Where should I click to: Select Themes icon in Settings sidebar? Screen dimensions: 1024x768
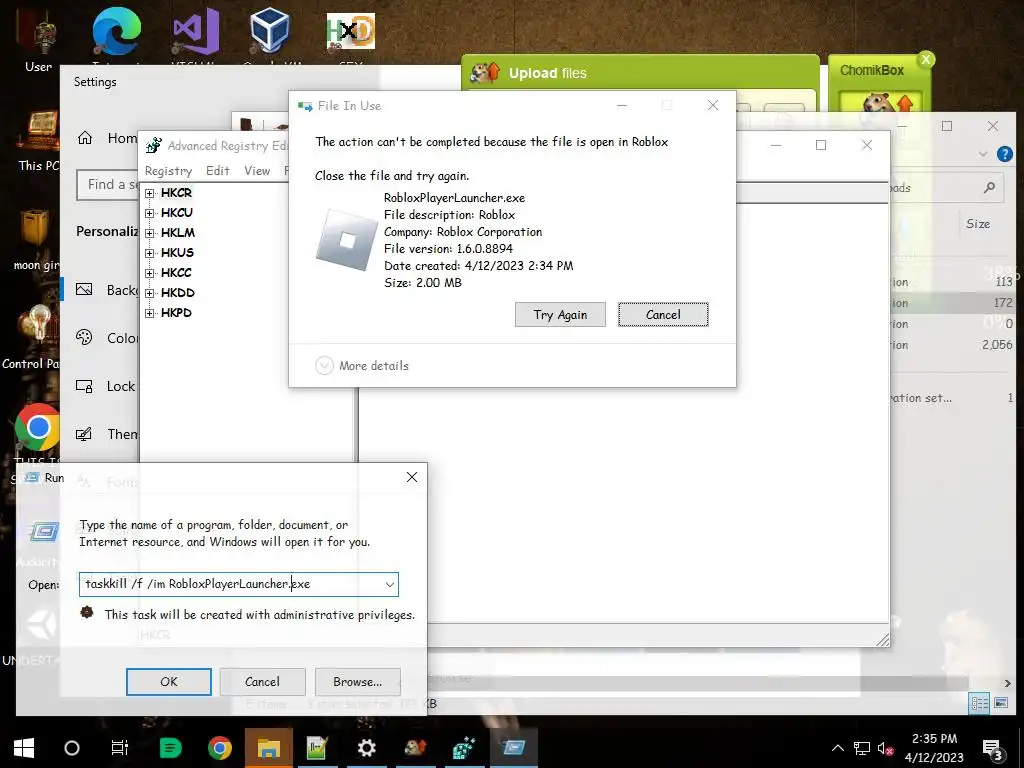coord(84,434)
